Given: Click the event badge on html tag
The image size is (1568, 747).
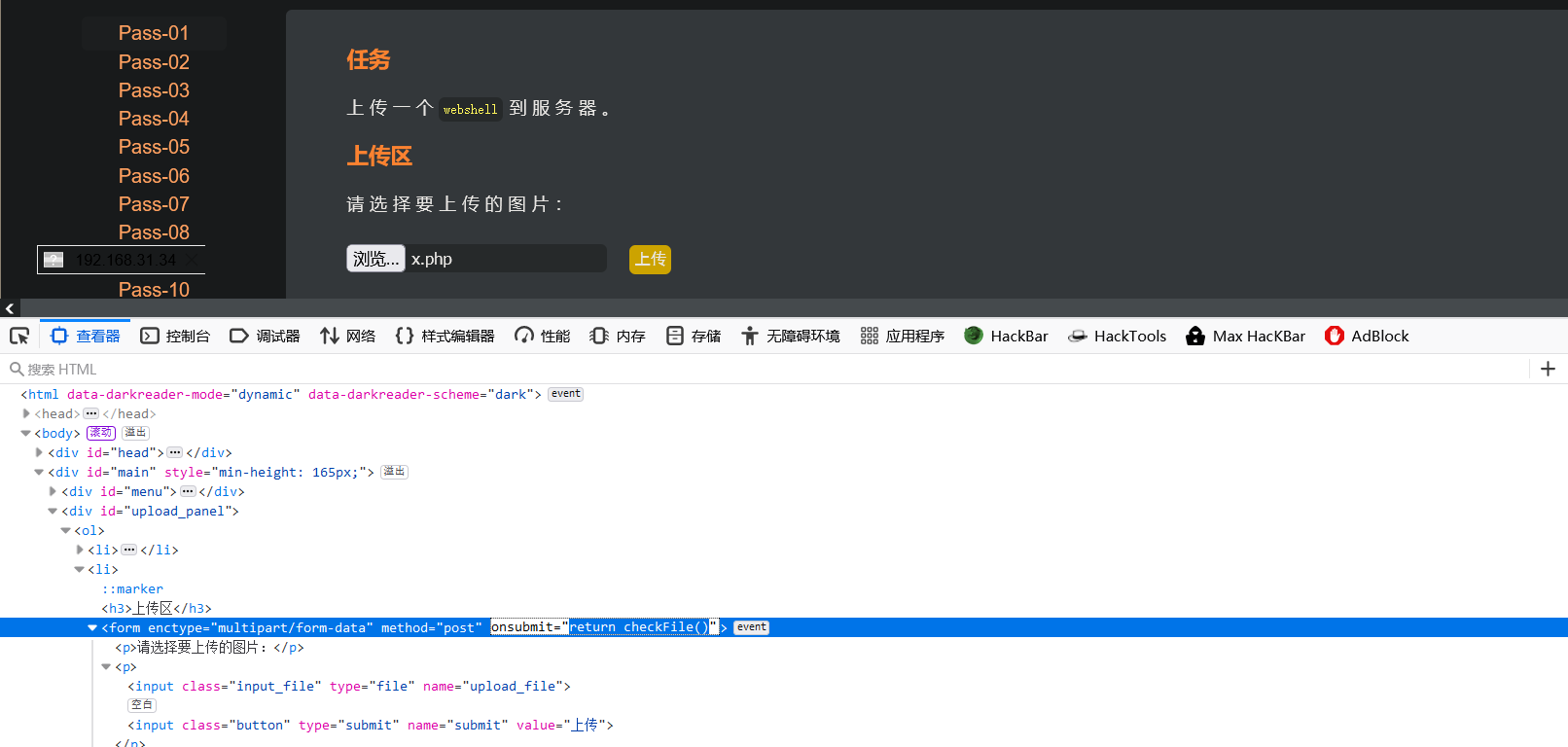Looking at the screenshot, I should point(565,394).
